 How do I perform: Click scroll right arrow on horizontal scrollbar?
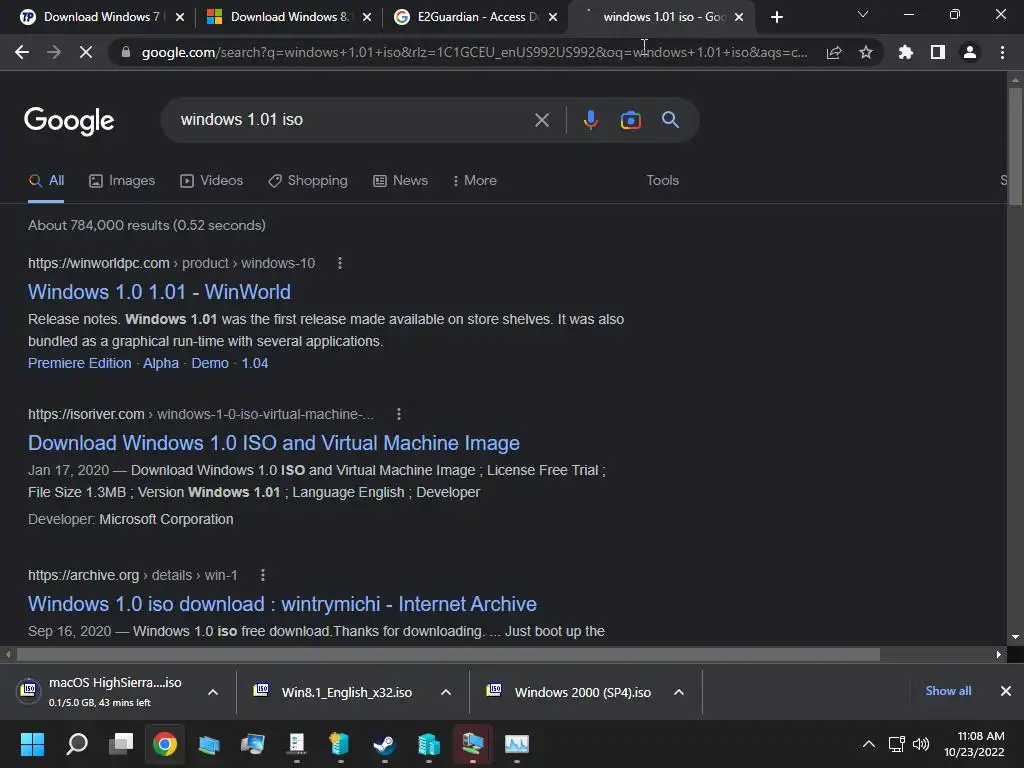[999, 654]
